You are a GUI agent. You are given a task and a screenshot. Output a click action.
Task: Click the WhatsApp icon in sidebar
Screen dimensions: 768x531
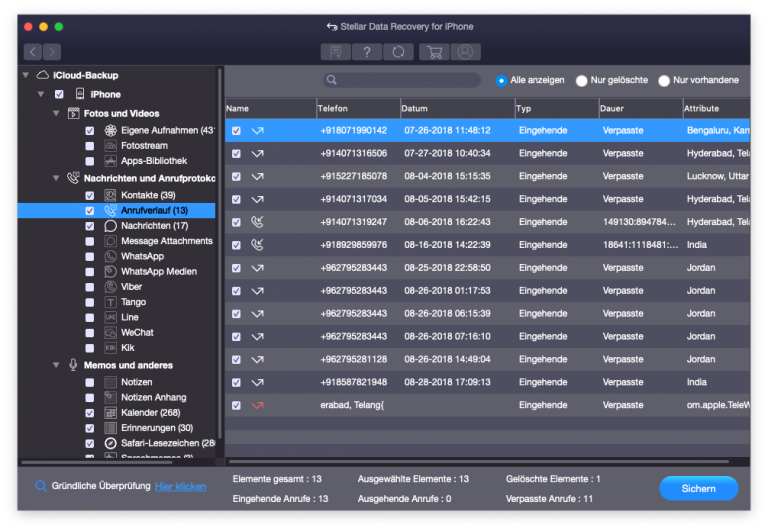(111, 256)
